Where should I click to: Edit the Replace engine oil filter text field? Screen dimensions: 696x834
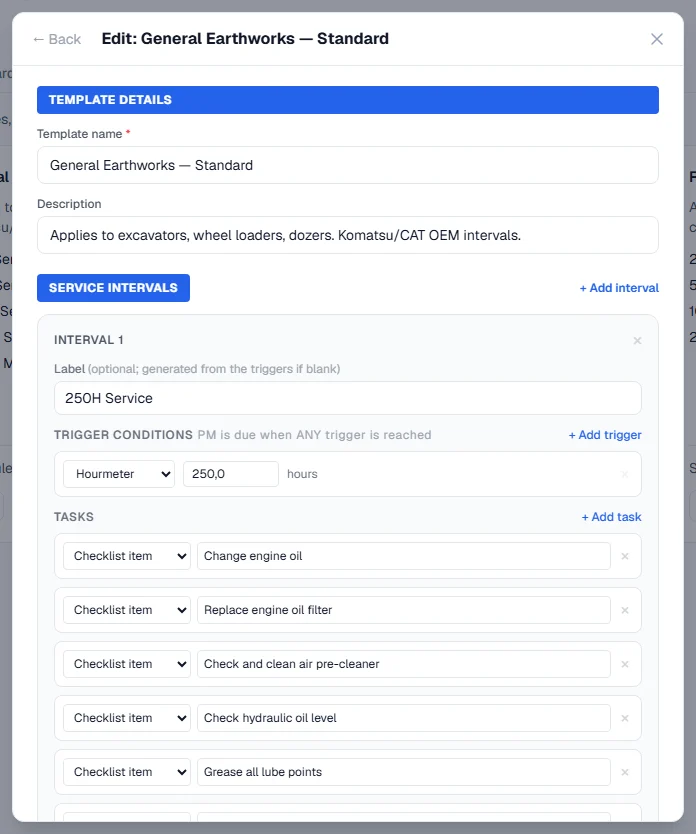(404, 610)
